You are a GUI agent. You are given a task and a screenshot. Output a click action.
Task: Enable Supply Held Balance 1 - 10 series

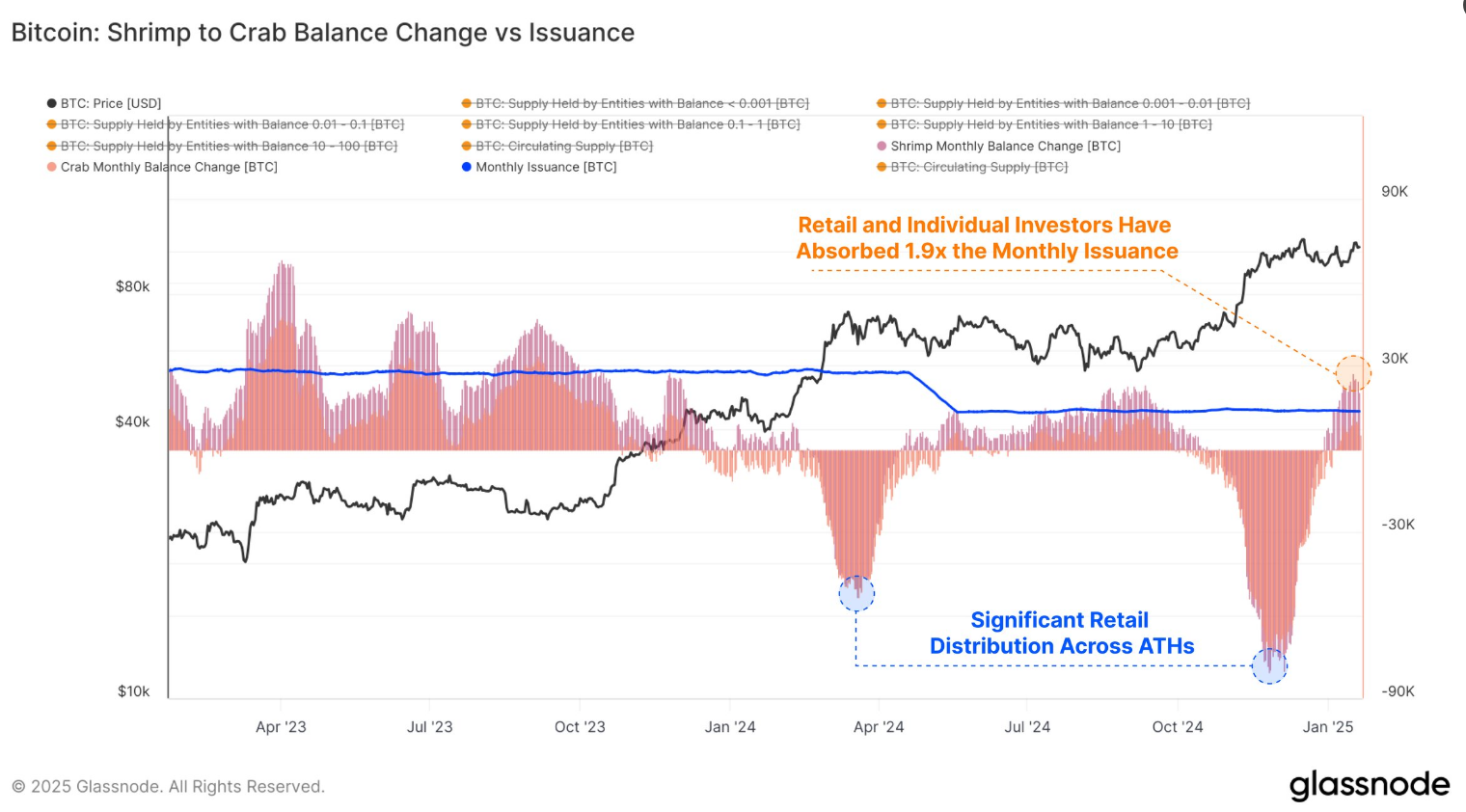[x=1044, y=124]
